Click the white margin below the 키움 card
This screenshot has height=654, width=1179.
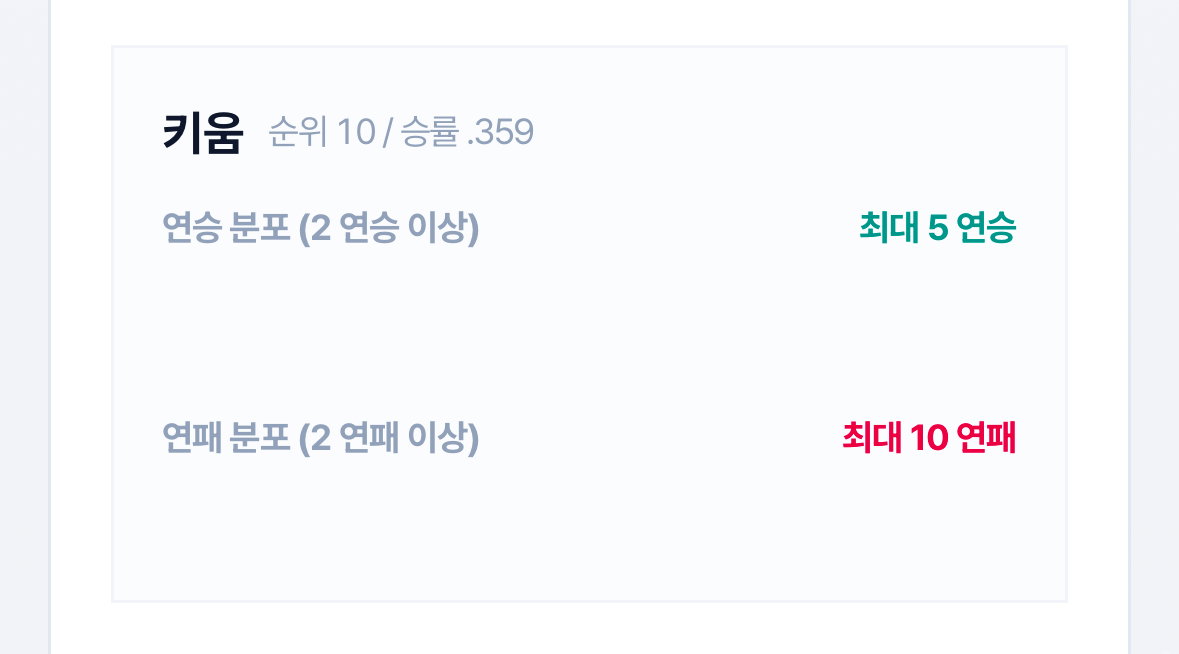[589, 628]
